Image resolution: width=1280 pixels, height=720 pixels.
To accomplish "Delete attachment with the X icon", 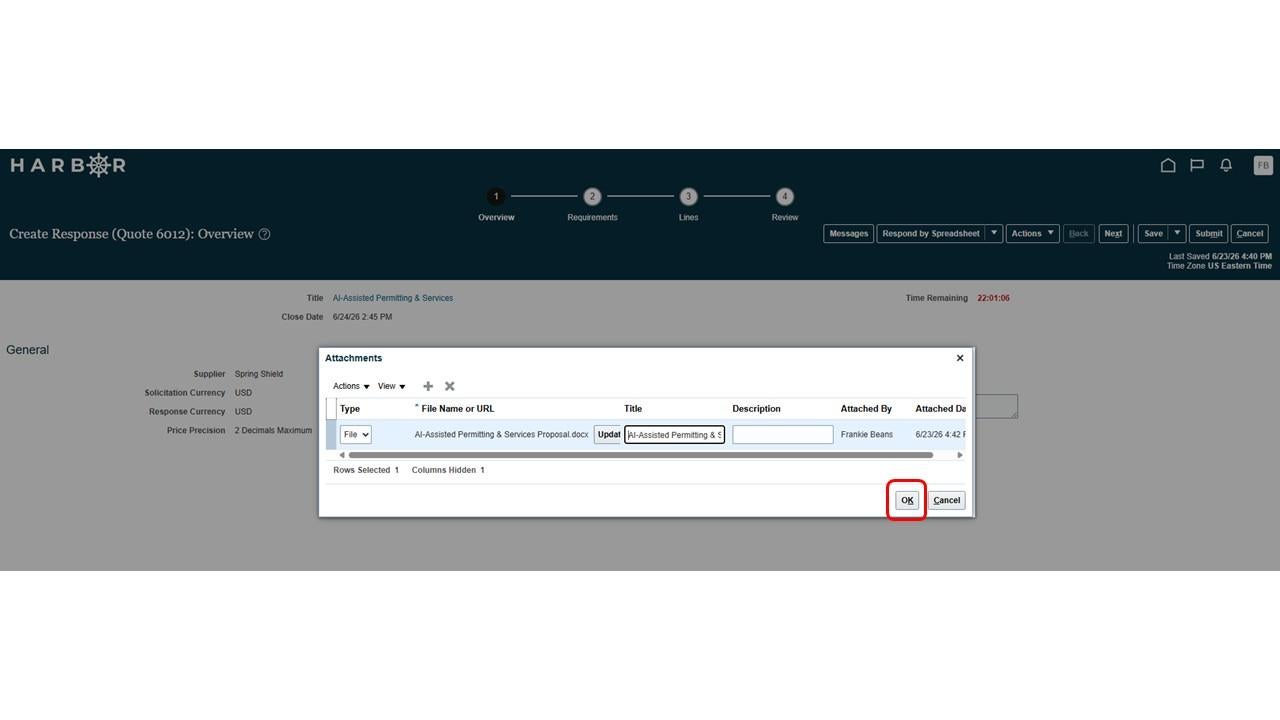I will coord(450,386).
